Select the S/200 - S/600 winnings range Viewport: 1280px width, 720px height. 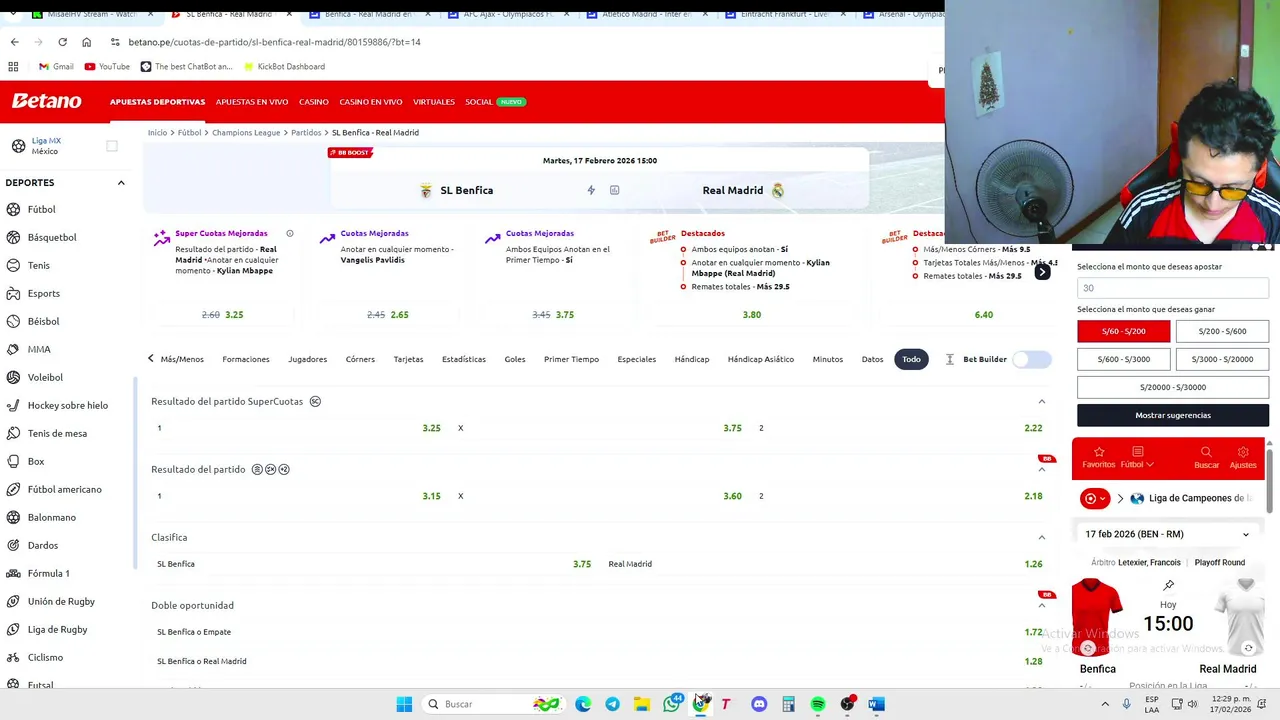click(x=1222, y=331)
